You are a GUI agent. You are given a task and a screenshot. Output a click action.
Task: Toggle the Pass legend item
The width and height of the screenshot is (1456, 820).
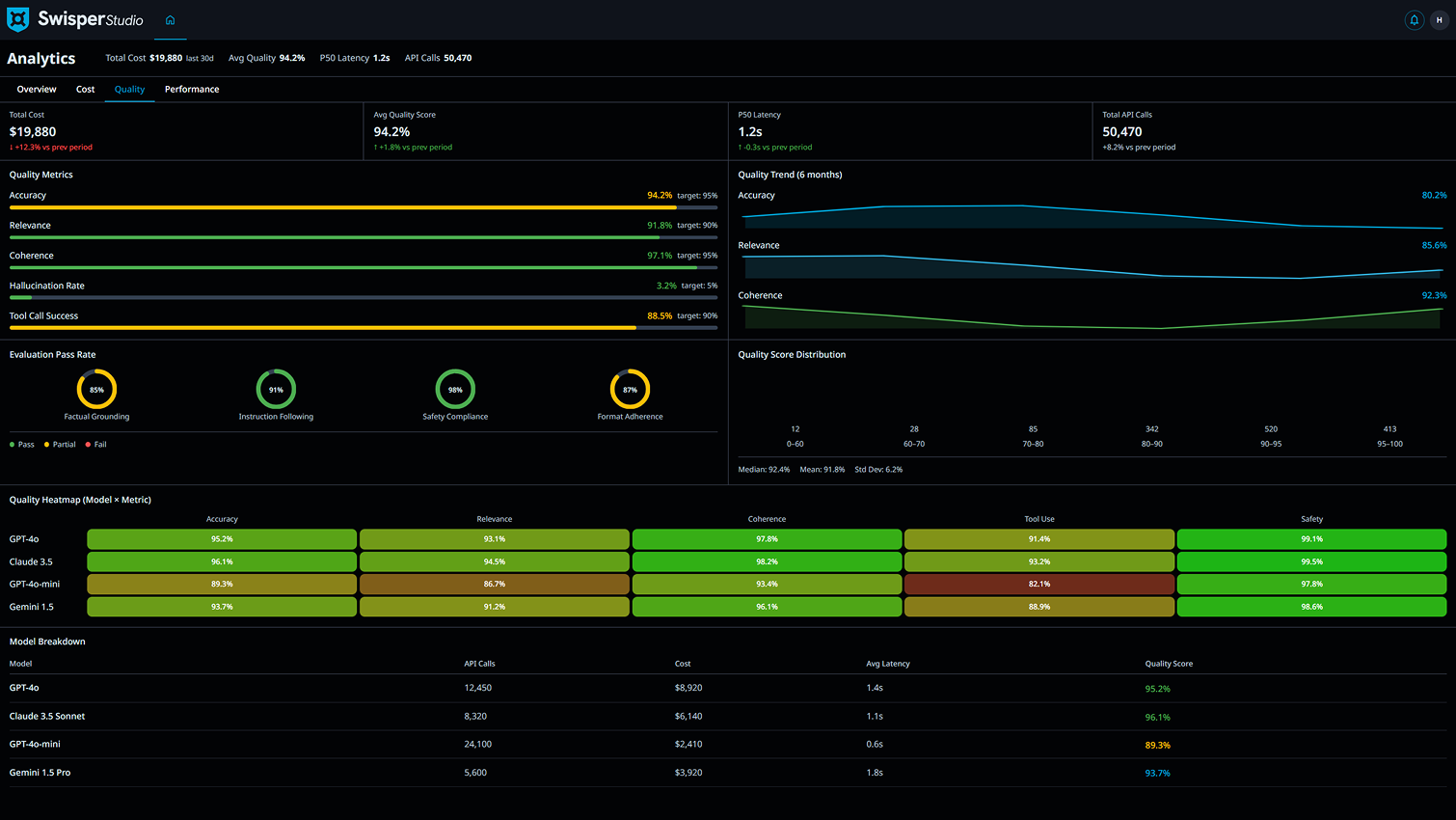tap(22, 445)
